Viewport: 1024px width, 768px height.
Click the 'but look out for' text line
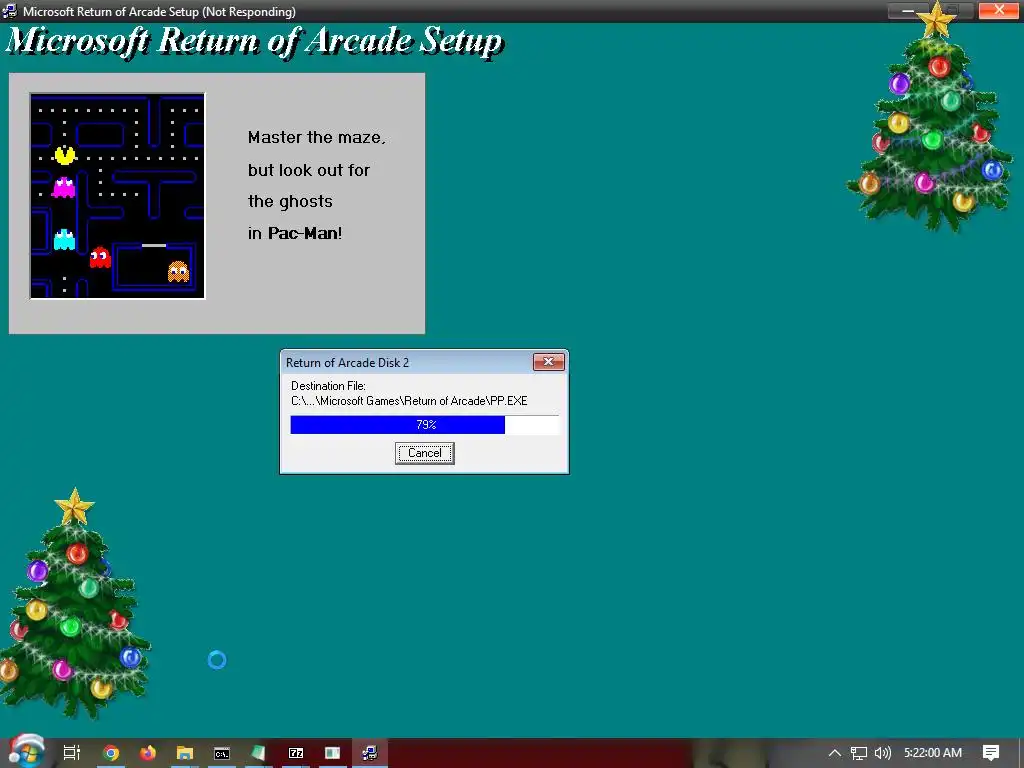[309, 170]
